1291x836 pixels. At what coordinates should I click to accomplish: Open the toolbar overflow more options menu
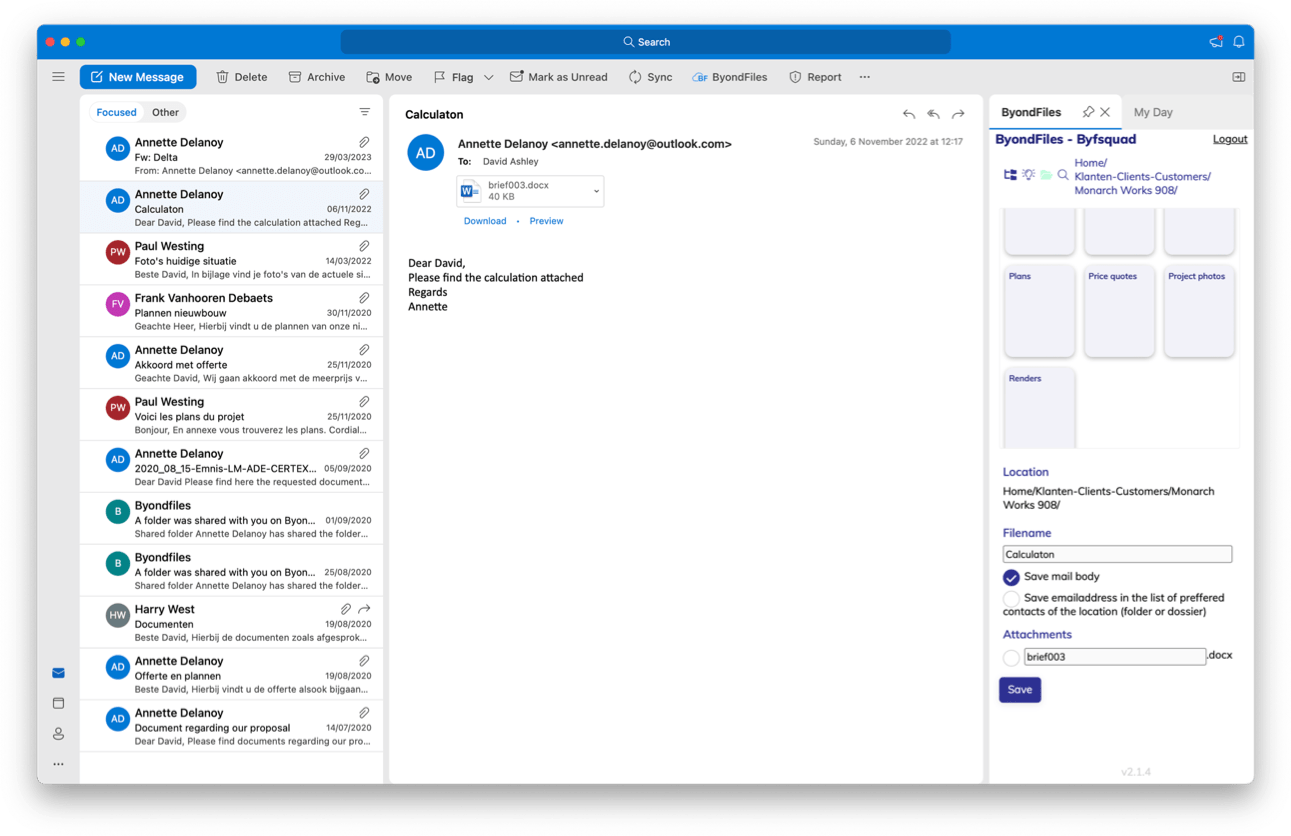click(x=864, y=77)
